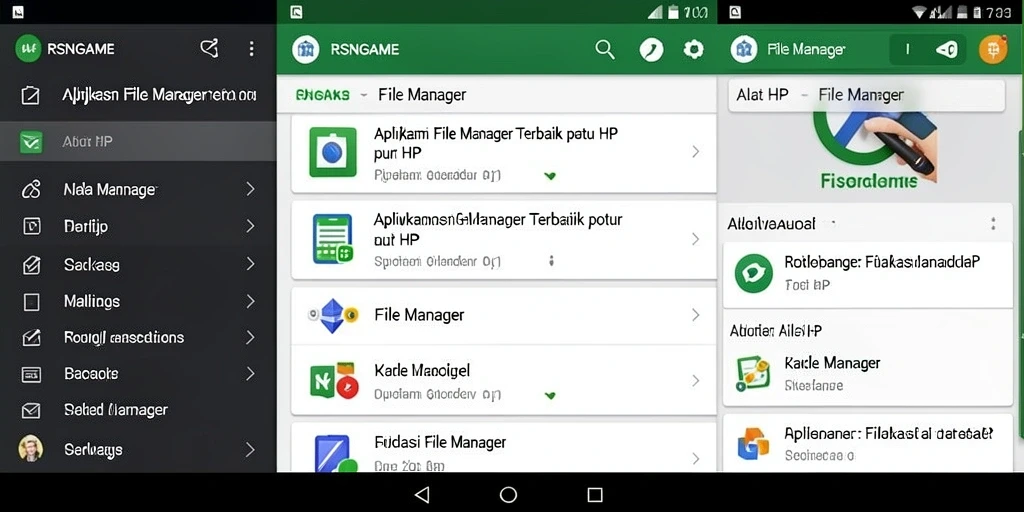Screen dimensions: 1024x512
Task: Tap the Karle Manoigel app icon
Action: (x=334, y=380)
